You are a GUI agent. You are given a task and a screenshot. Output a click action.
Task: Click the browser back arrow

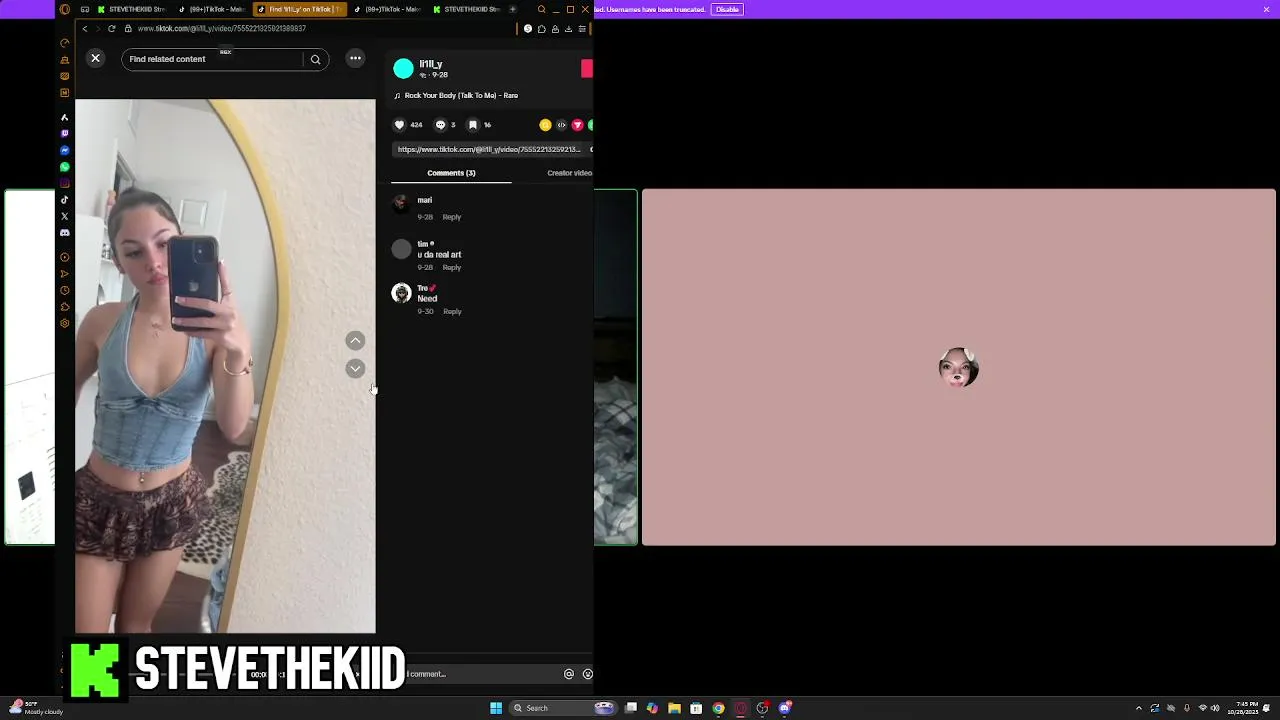(85, 29)
